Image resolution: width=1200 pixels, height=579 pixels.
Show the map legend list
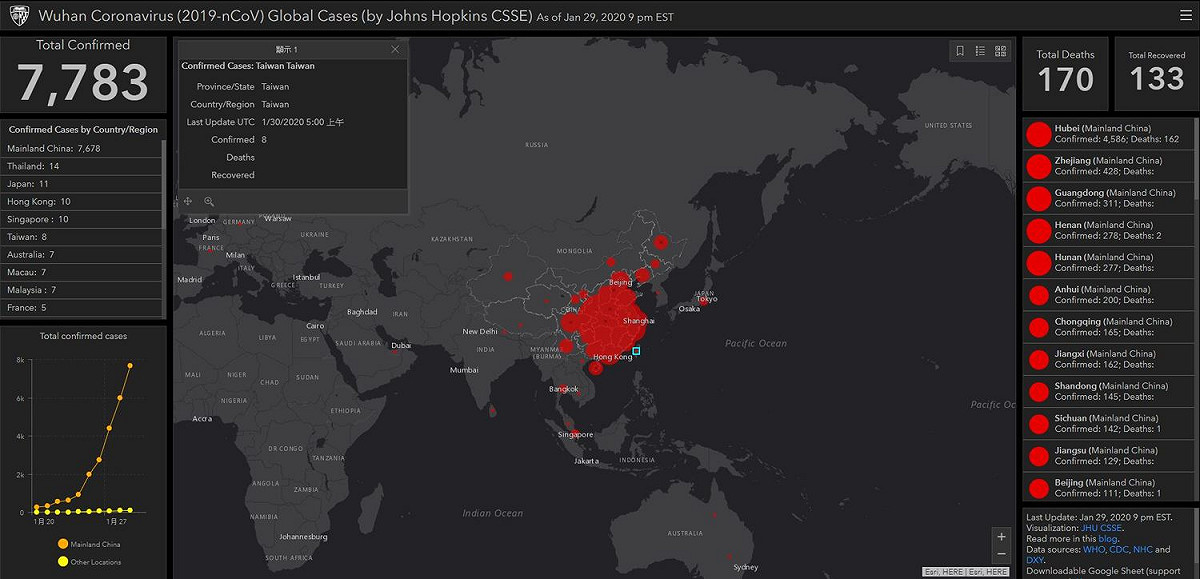coord(980,51)
